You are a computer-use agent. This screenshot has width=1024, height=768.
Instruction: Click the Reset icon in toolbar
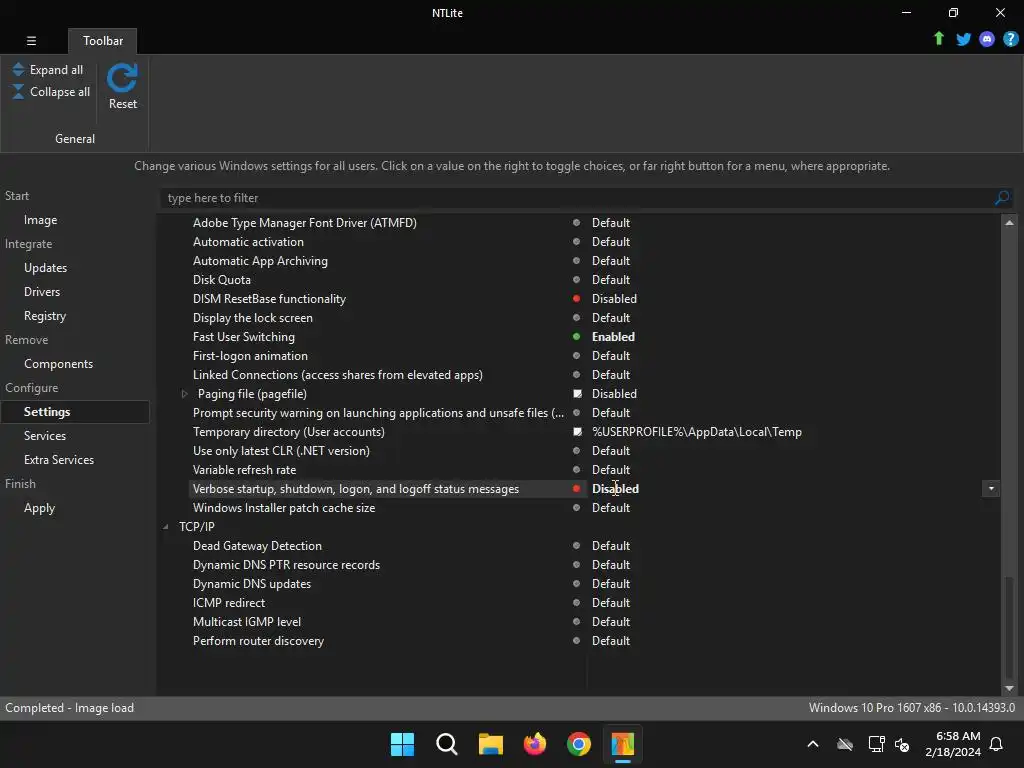pyautogui.click(x=122, y=78)
